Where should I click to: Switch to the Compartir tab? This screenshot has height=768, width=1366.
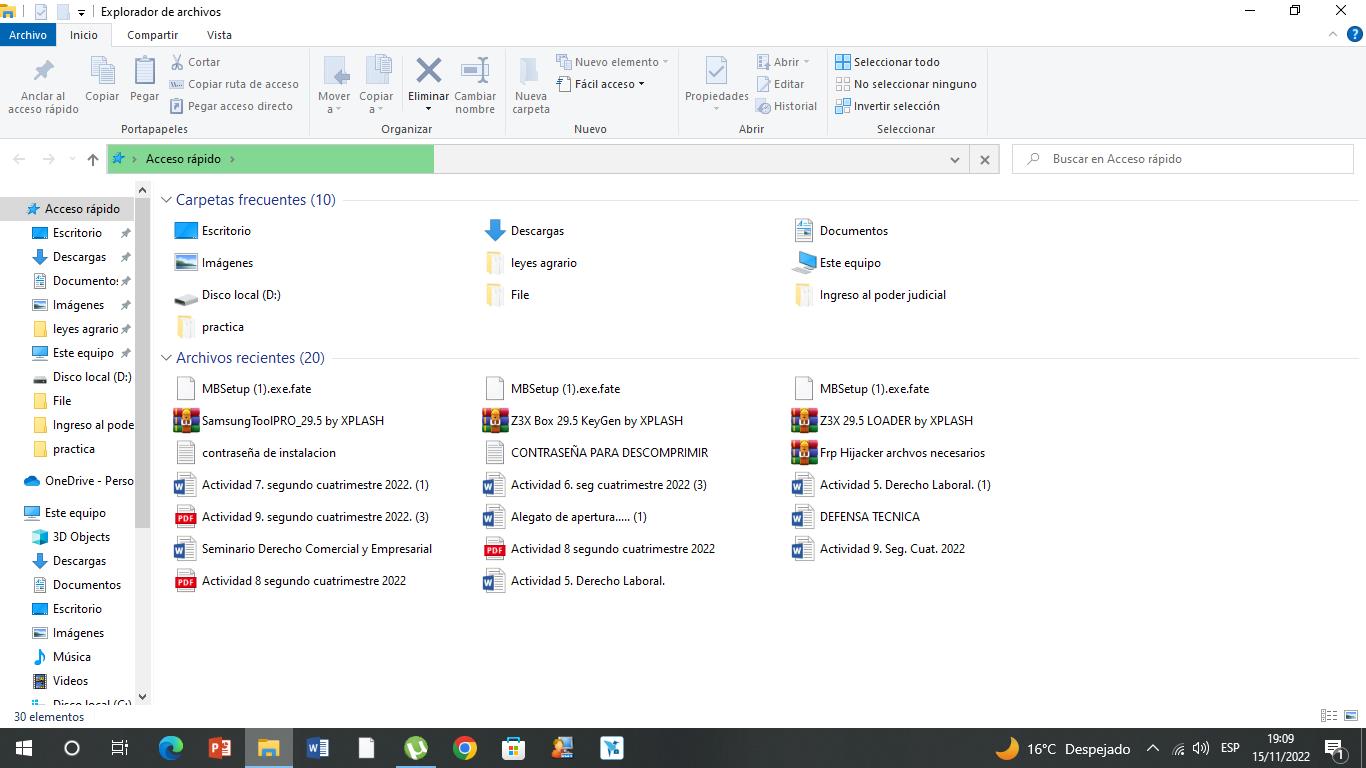tap(152, 34)
